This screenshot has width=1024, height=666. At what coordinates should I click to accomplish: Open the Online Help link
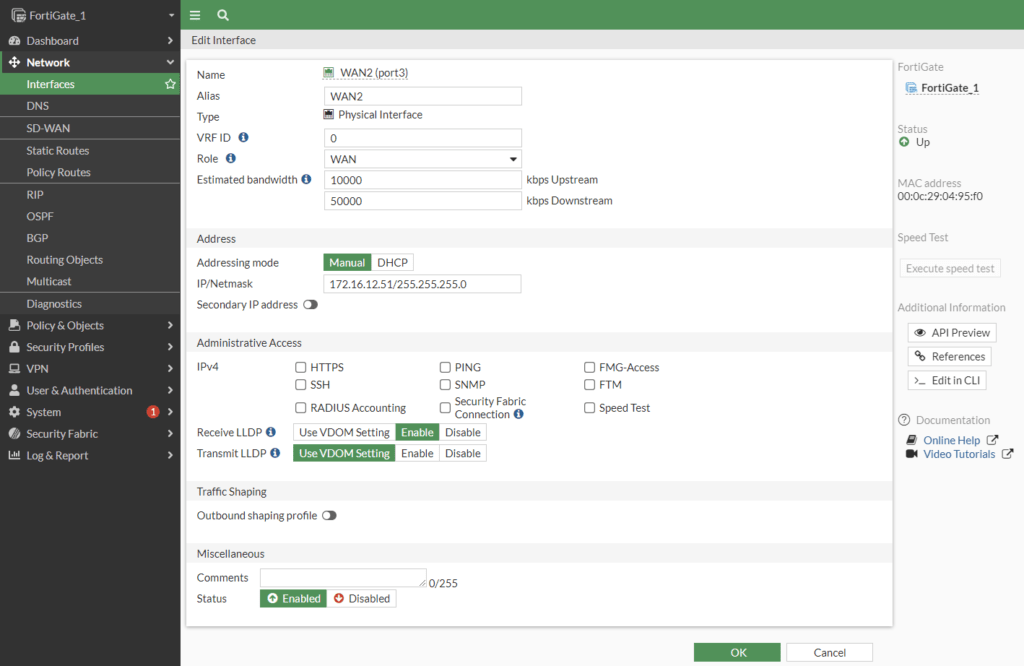point(953,440)
